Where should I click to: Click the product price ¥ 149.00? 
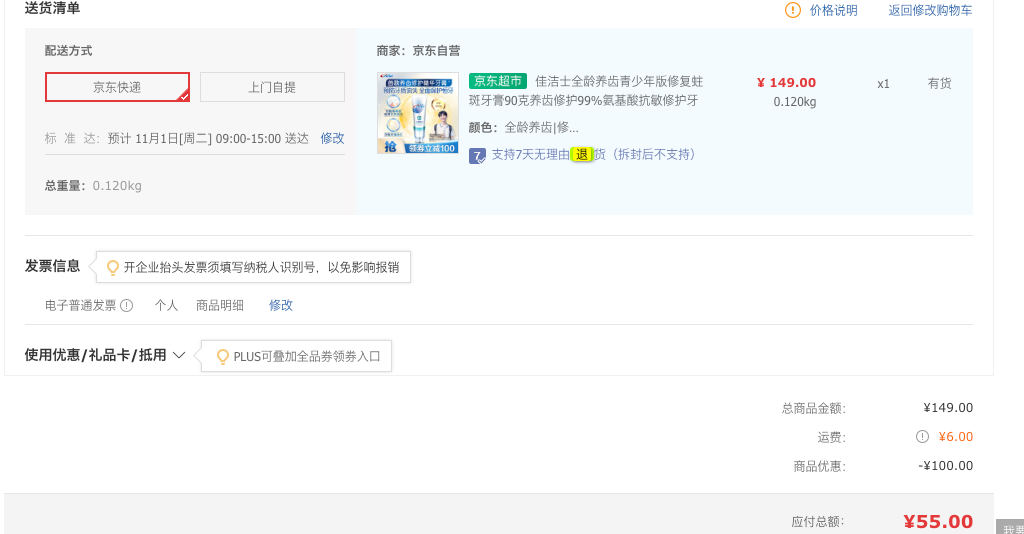[786, 83]
